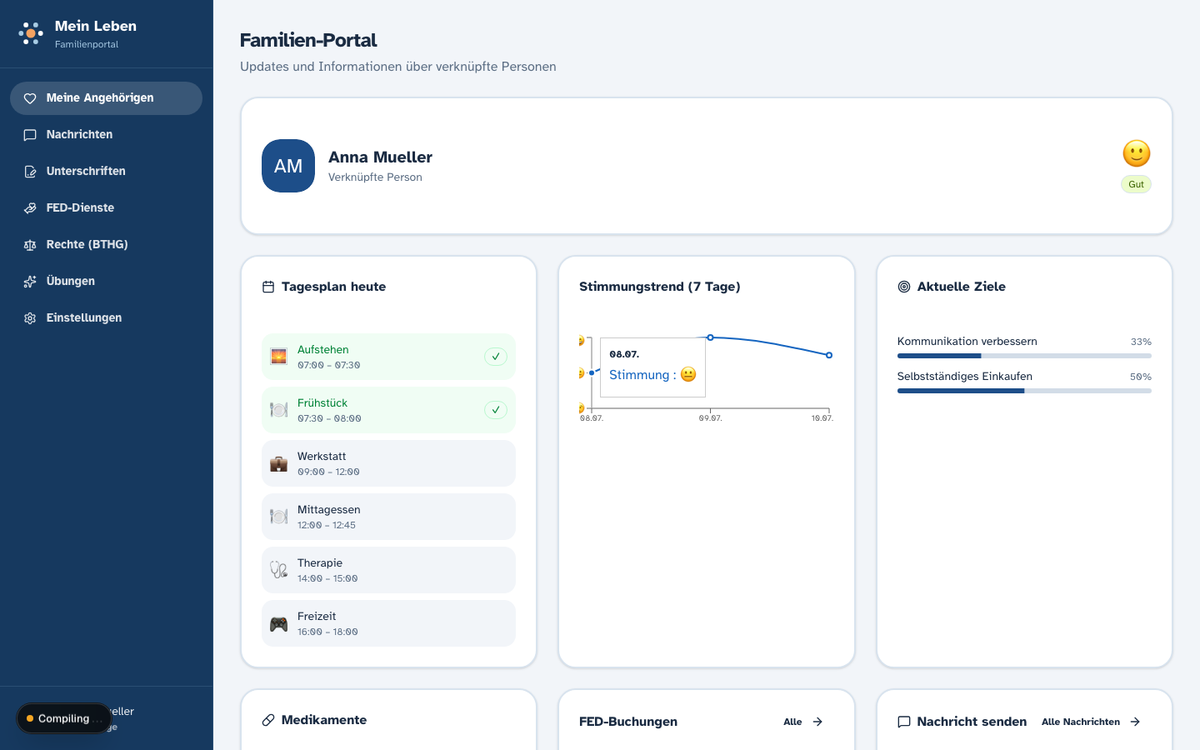Click the Selbstständiges Einkaufen progress bar
1200x750 pixels.
(x=1024, y=390)
